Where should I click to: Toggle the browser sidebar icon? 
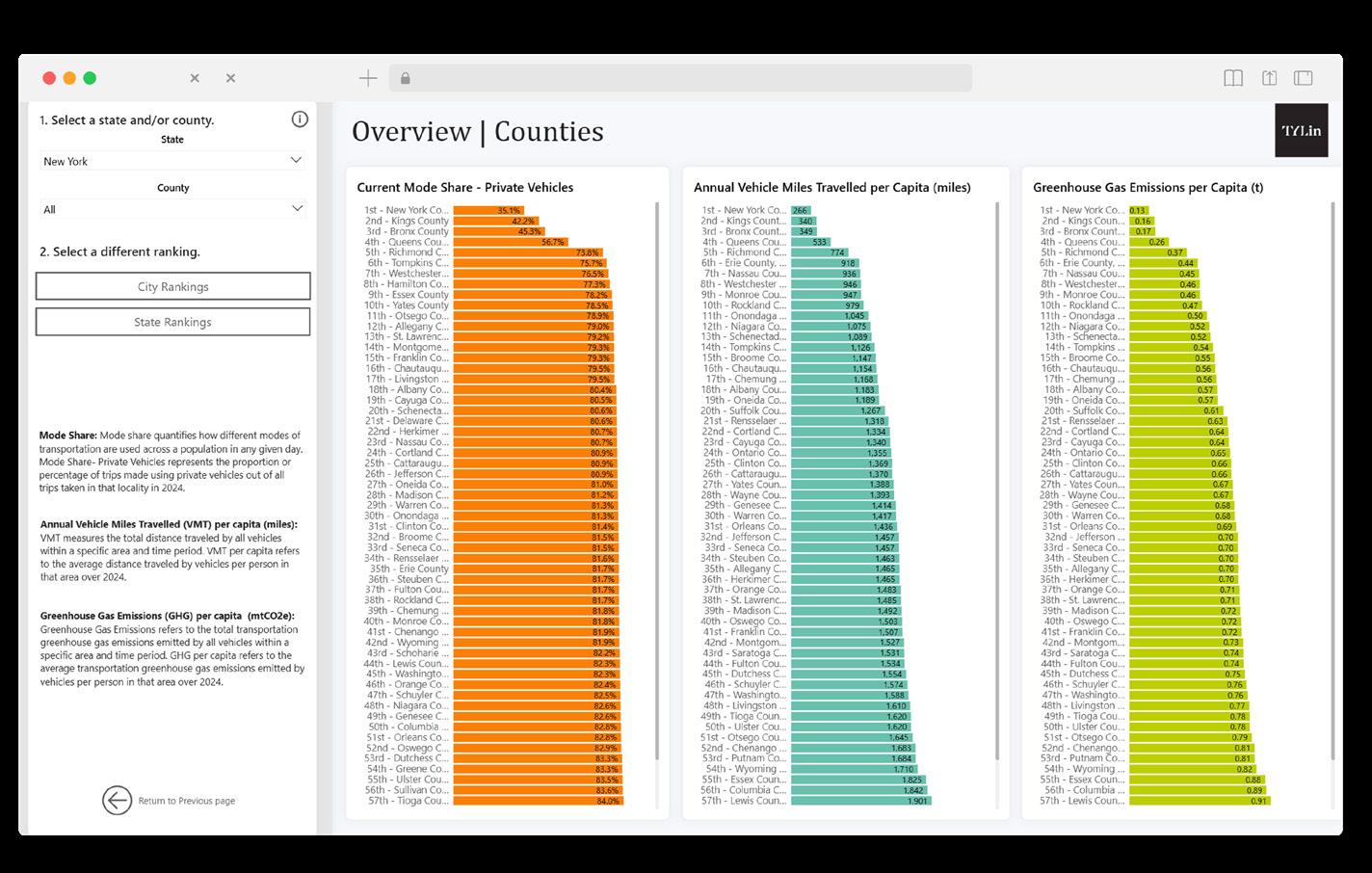[1303, 78]
